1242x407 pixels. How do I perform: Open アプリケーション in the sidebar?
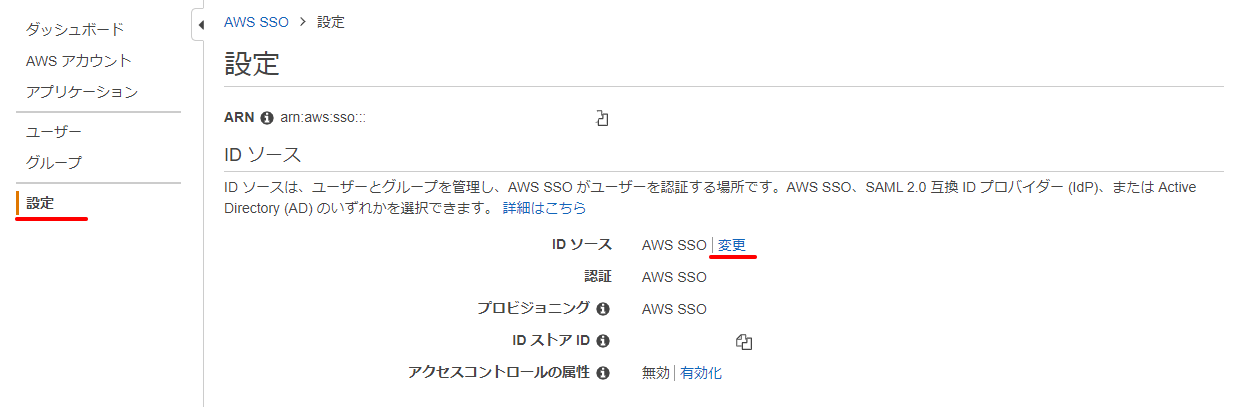click(x=82, y=92)
